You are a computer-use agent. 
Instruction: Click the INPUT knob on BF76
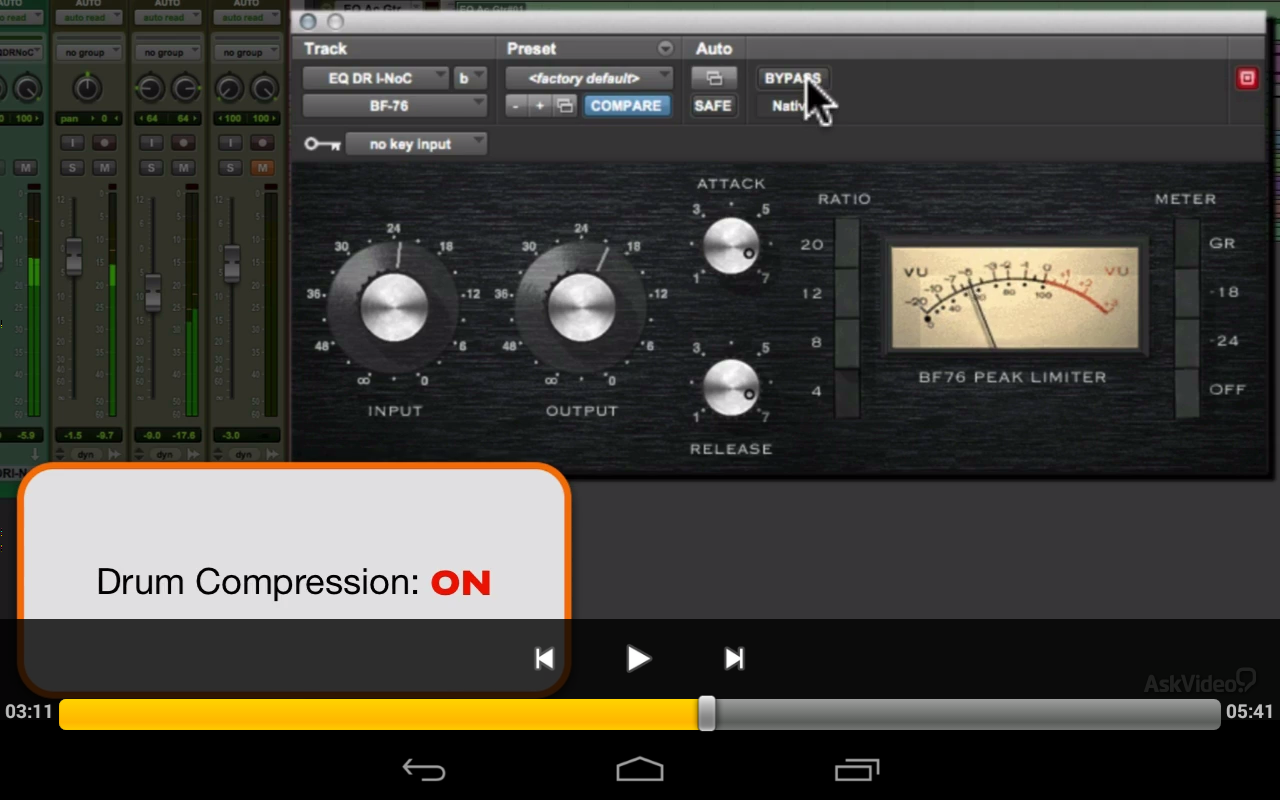pos(394,306)
